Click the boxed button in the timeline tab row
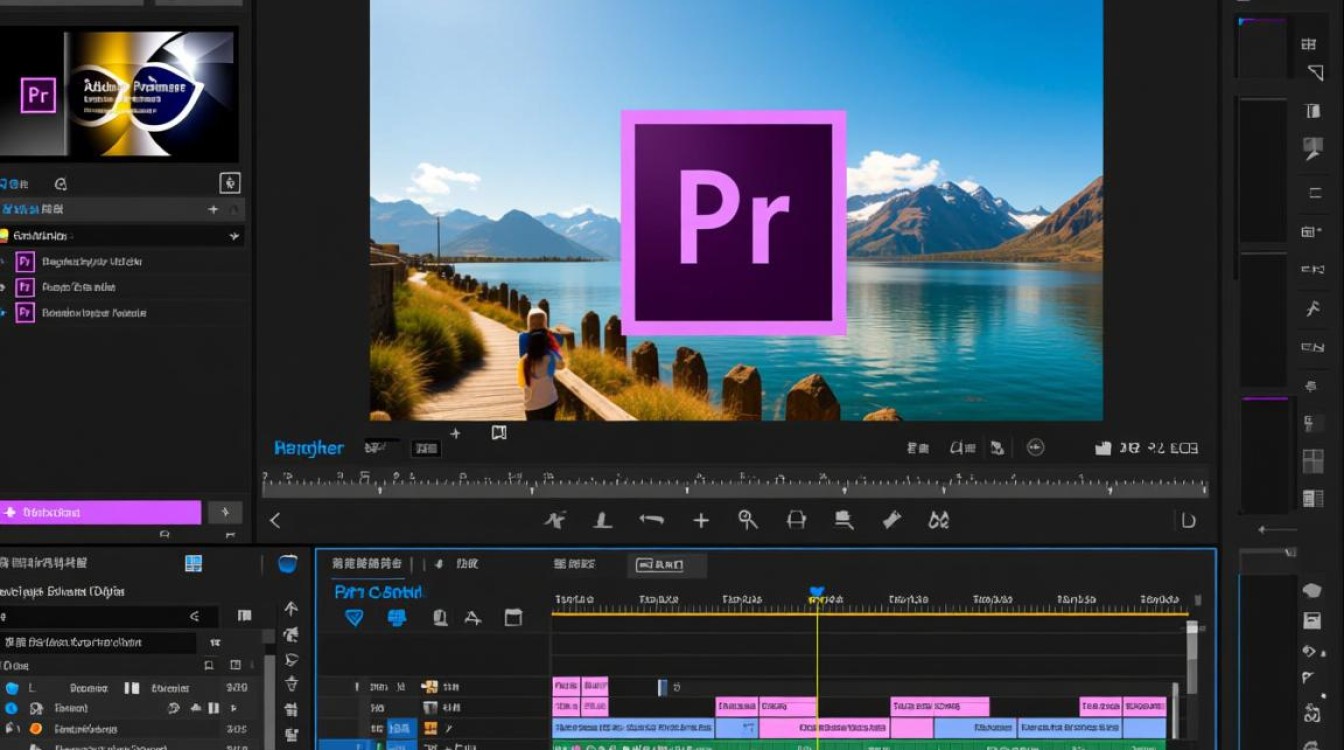 [667, 565]
